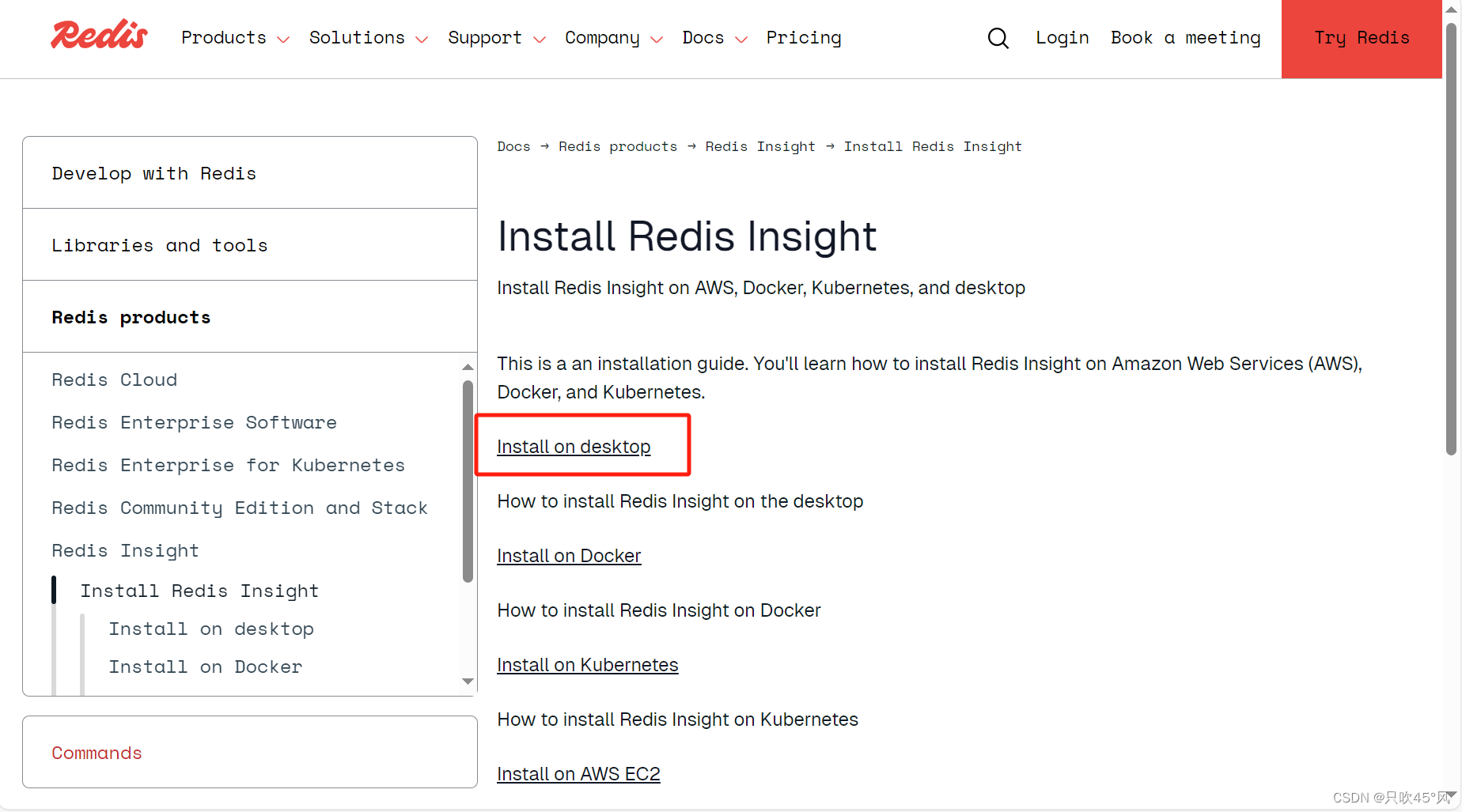This screenshot has height=812, width=1462.
Task: Select Install on desktop sidebar item
Action: click(x=211, y=629)
